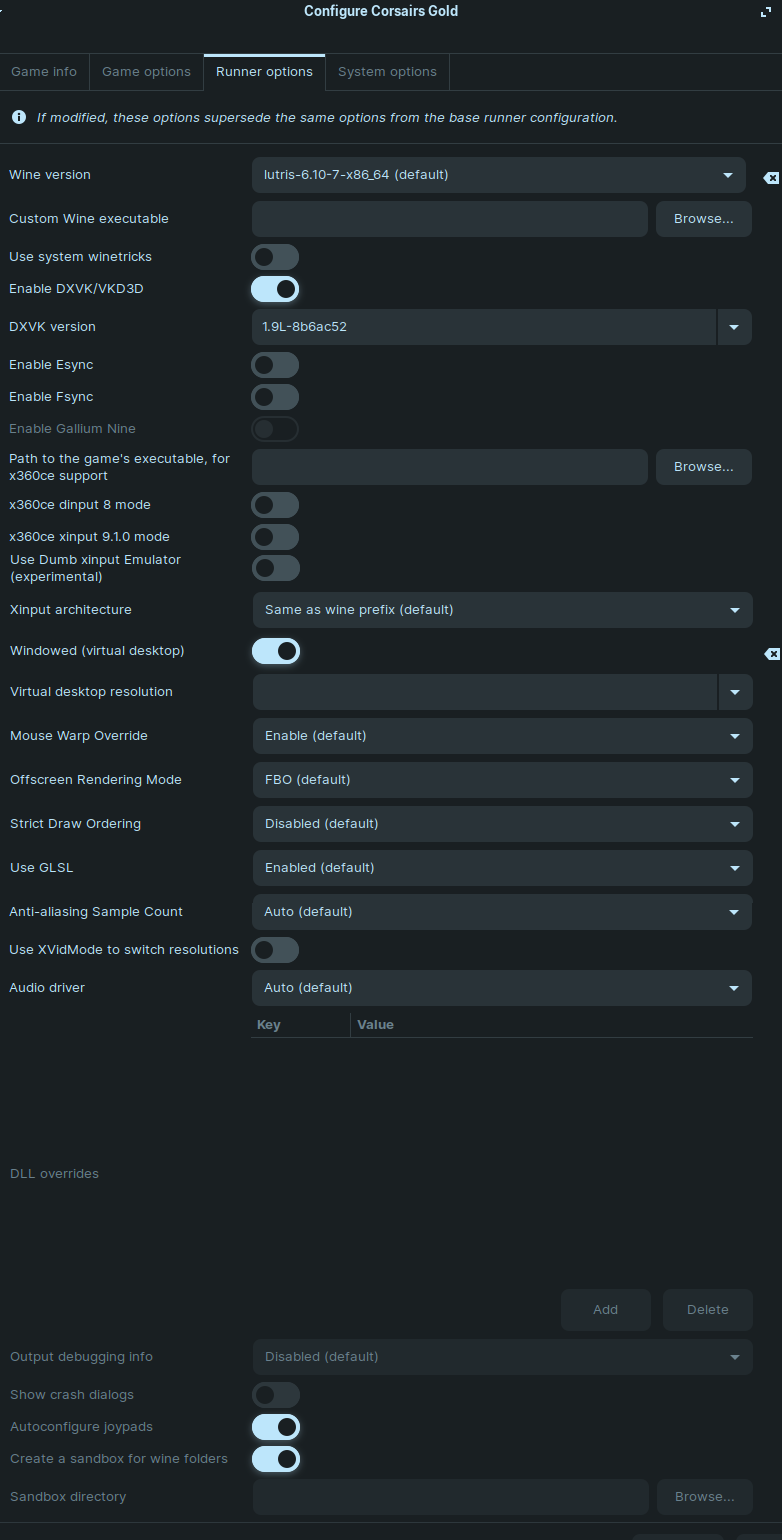782x1540 pixels.
Task: Toggle Use system winetricks on
Action: click(275, 257)
